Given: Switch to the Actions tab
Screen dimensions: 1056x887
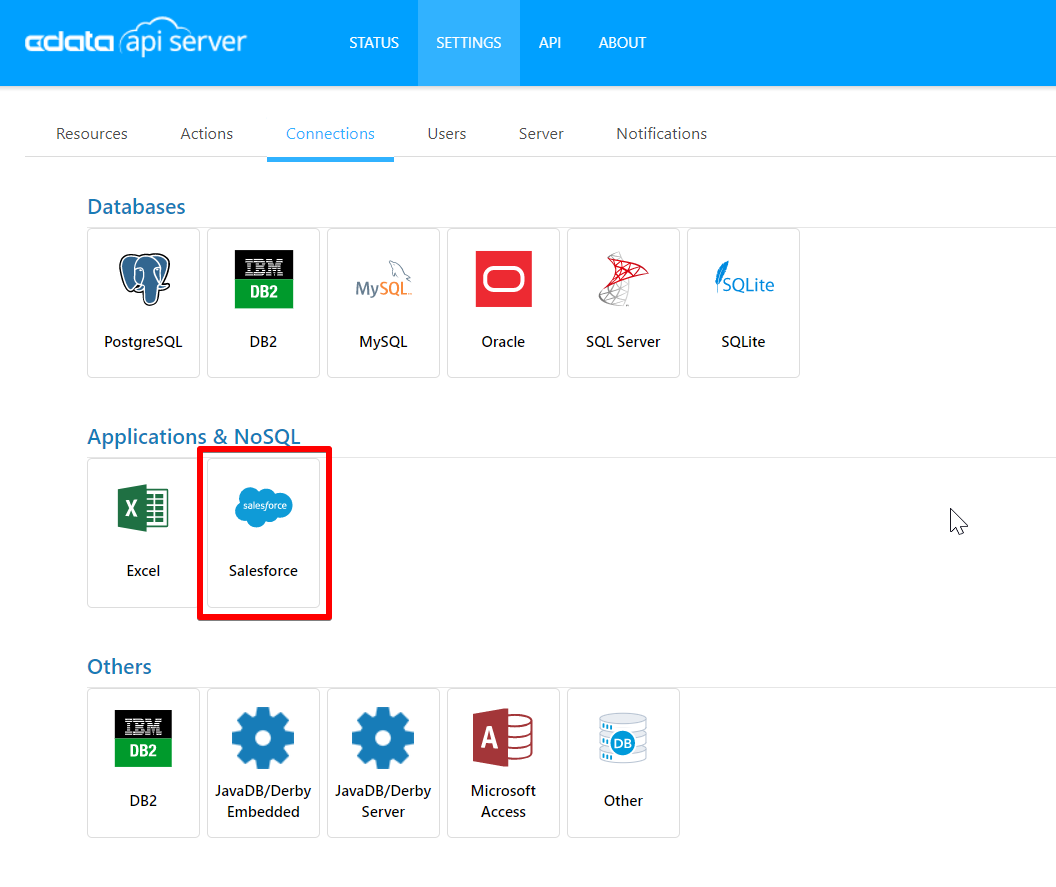Looking at the screenshot, I should pyautogui.click(x=207, y=134).
